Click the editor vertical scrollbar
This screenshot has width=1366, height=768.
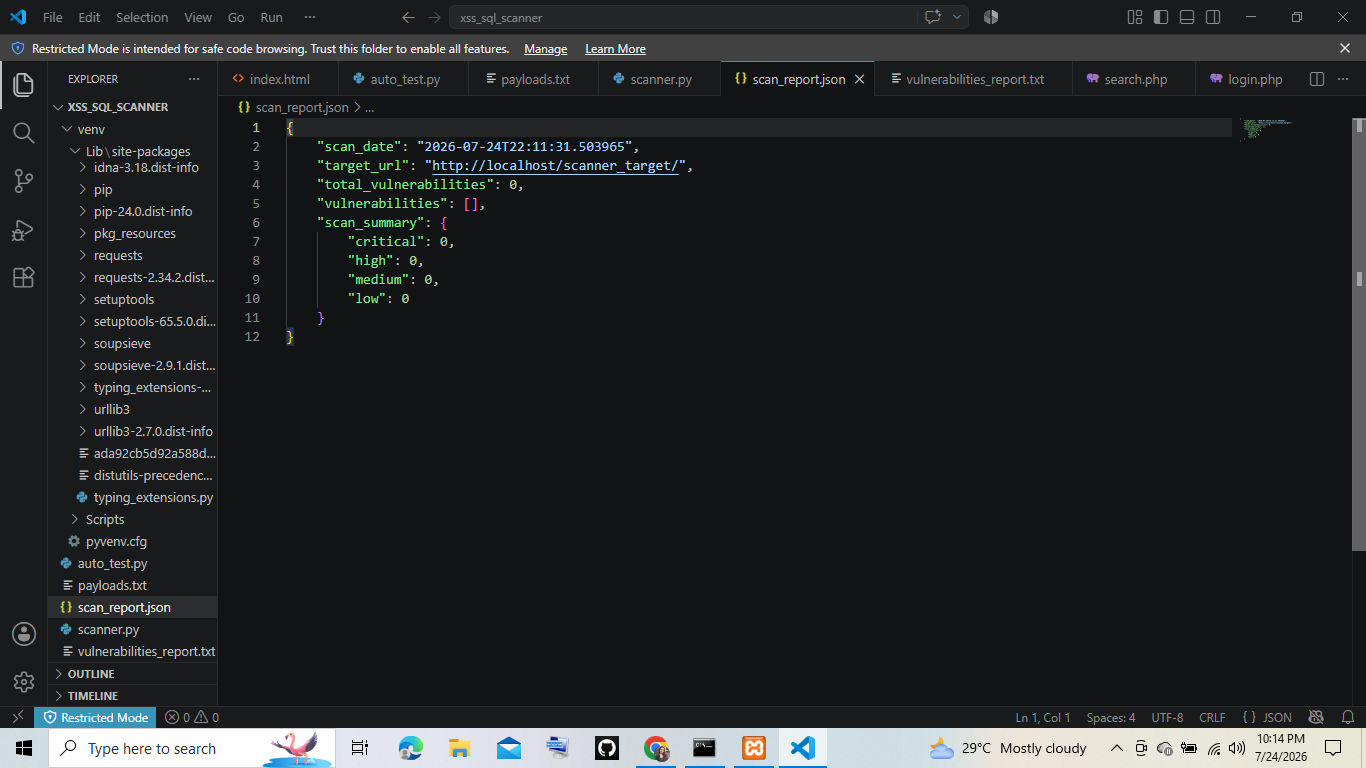[1359, 334]
